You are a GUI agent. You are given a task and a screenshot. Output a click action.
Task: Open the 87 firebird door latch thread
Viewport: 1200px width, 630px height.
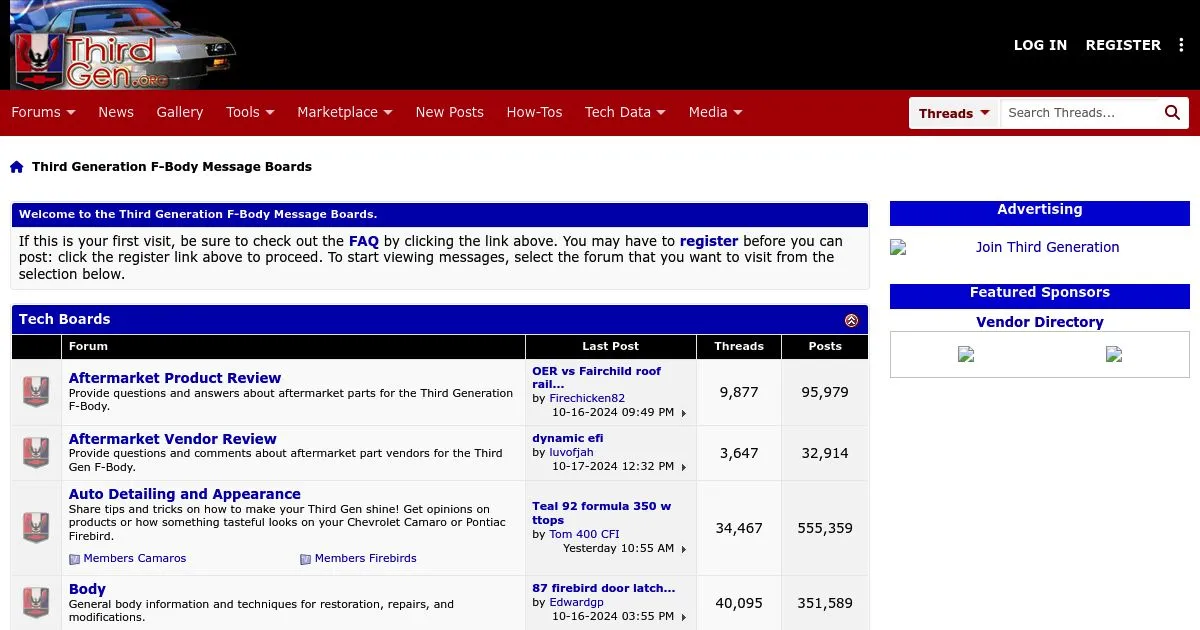click(x=604, y=588)
